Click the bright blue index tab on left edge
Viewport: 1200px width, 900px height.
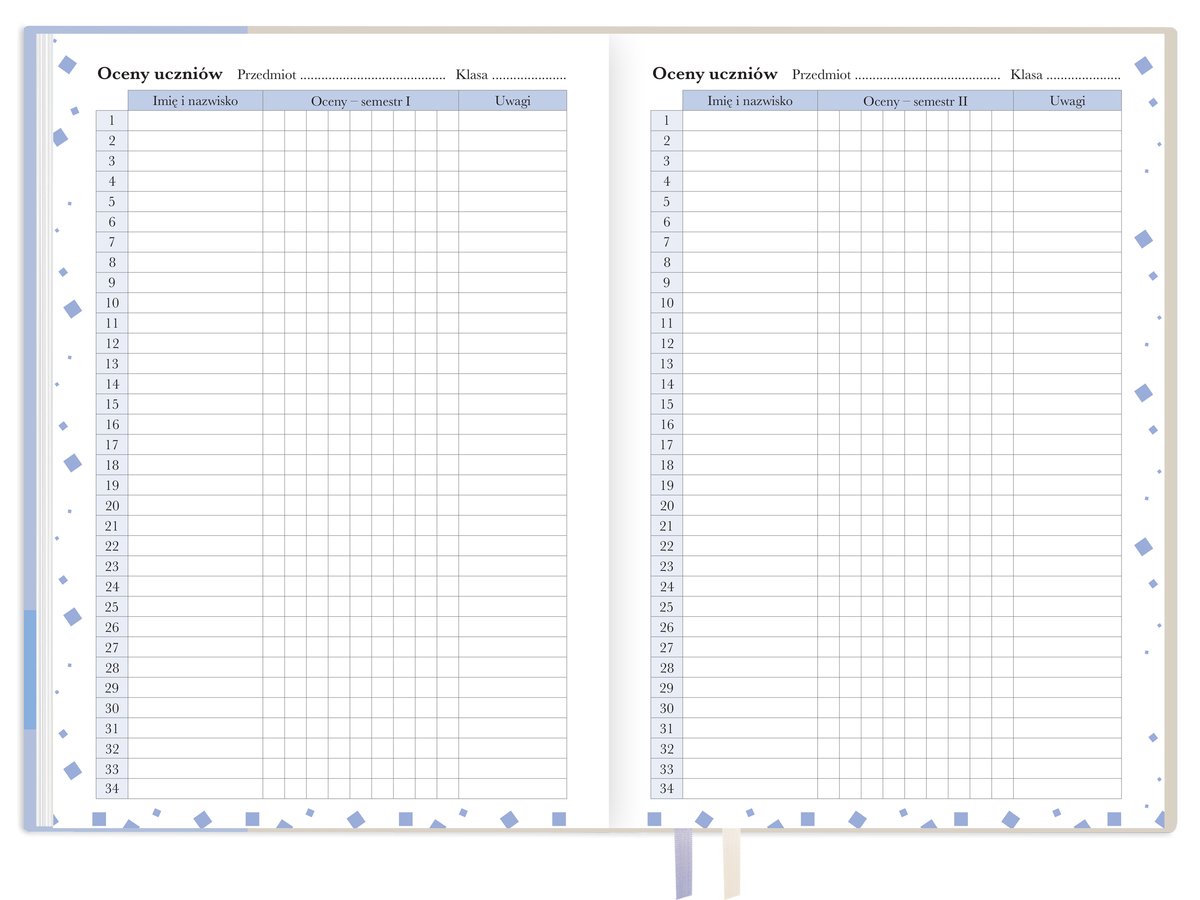pyautogui.click(x=30, y=670)
